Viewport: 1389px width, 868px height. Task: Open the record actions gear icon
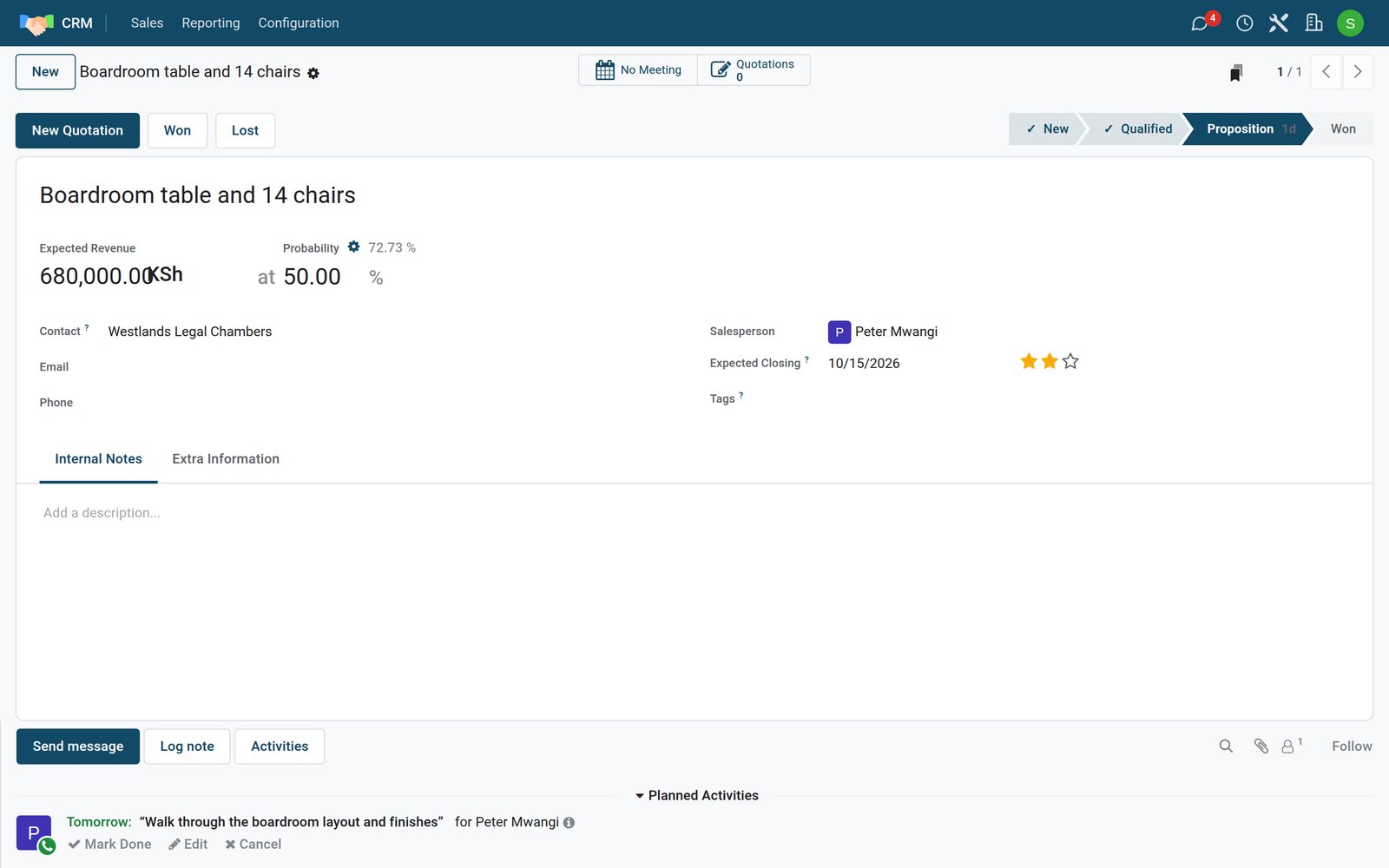313,74
